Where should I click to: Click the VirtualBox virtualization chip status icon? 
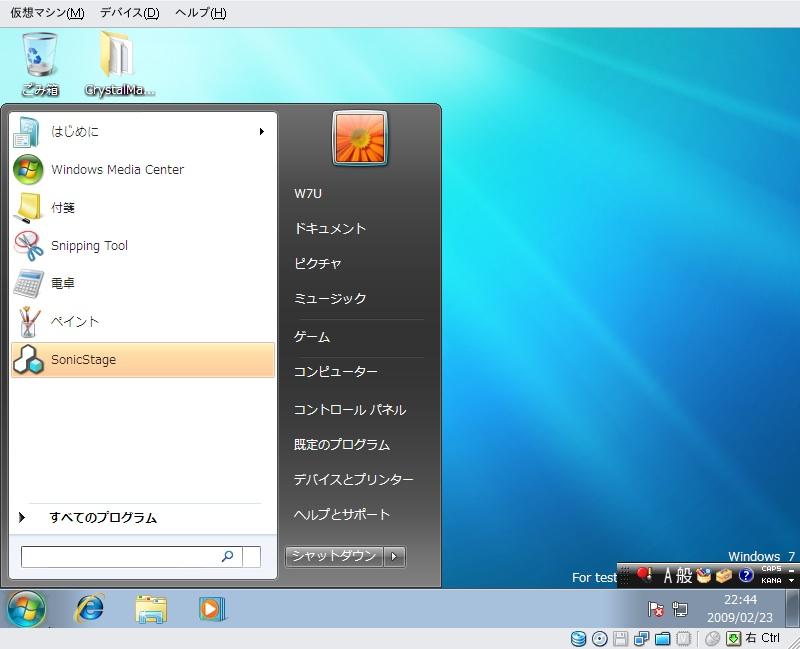(684, 638)
